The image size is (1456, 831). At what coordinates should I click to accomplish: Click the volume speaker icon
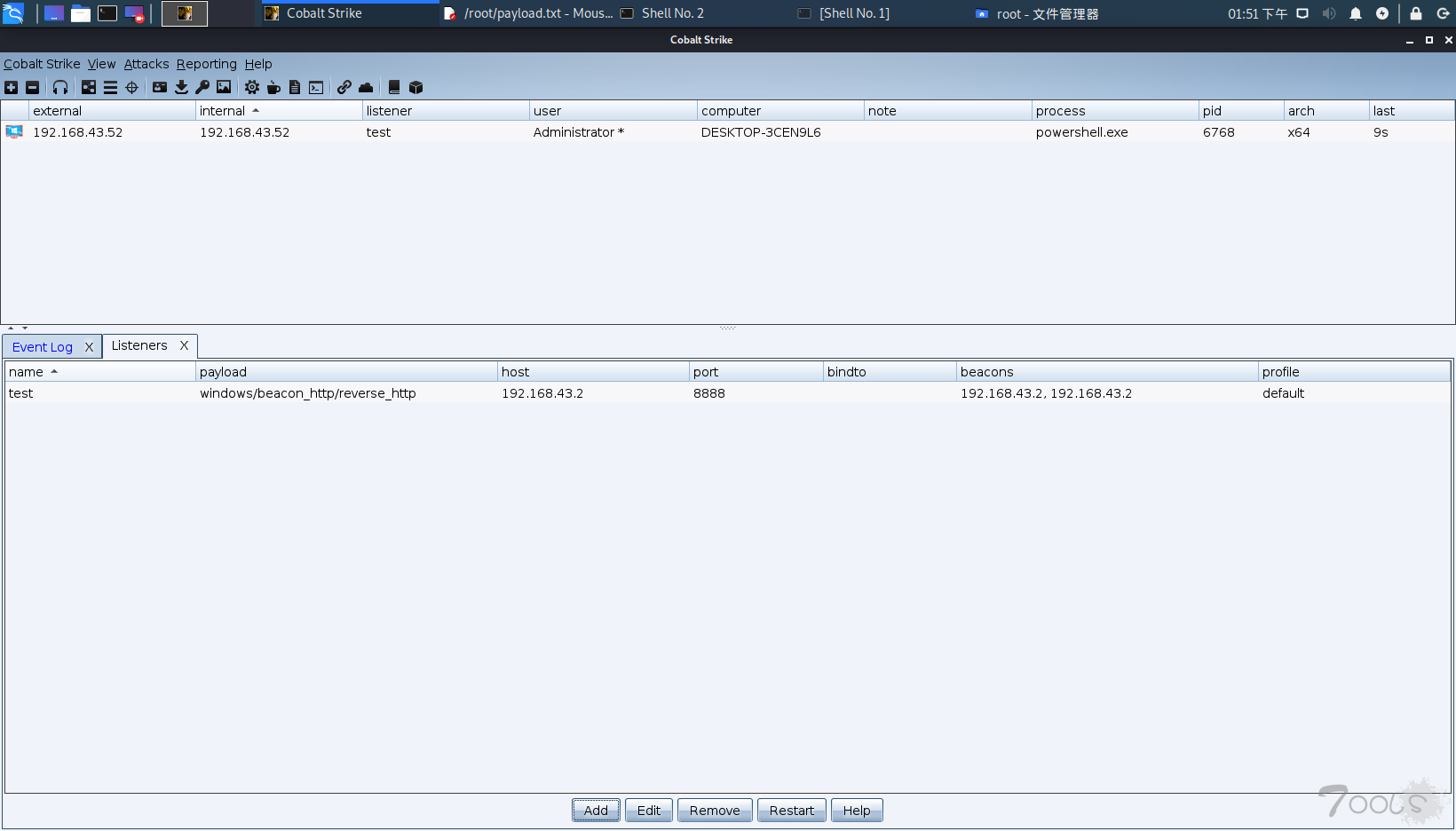pyautogui.click(x=1329, y=13)
